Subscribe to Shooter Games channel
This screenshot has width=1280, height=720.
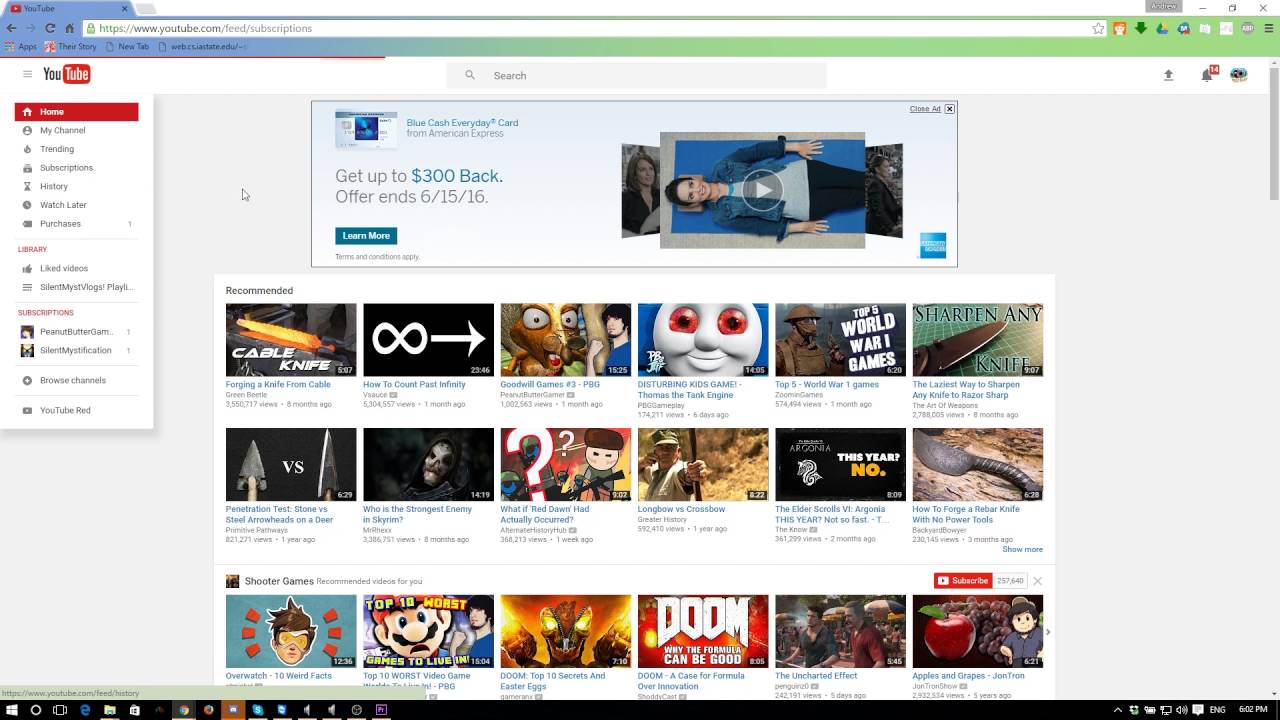[x=963, y=581]
